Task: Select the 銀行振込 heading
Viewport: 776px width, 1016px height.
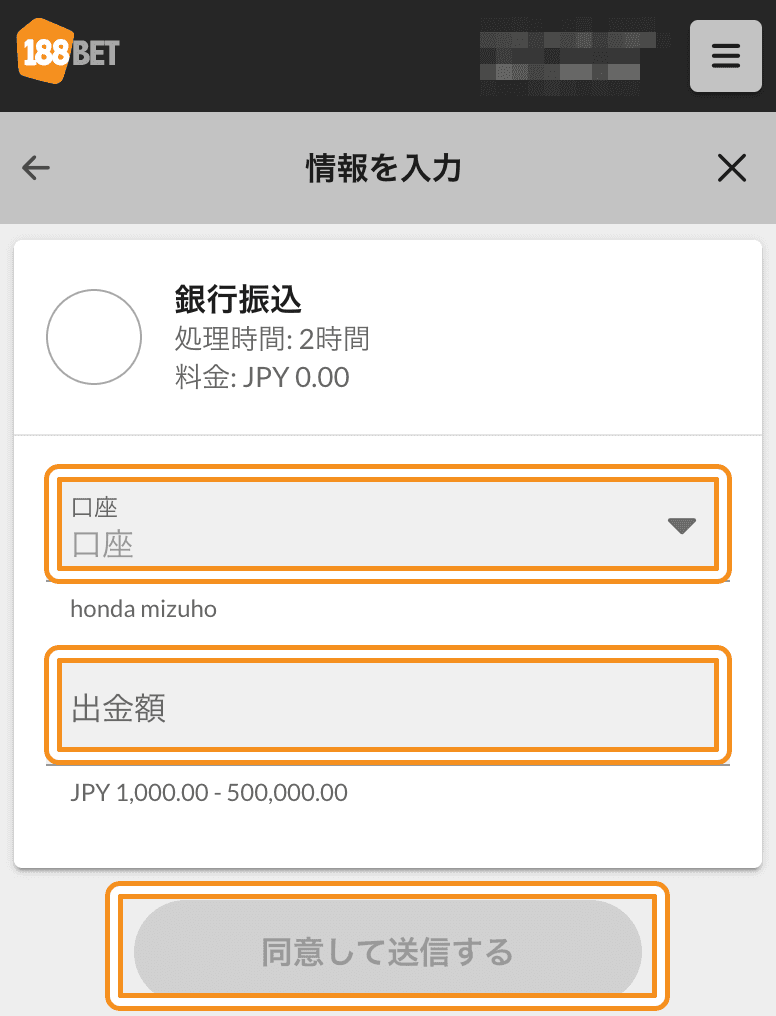Action: [x=238, y=299]
